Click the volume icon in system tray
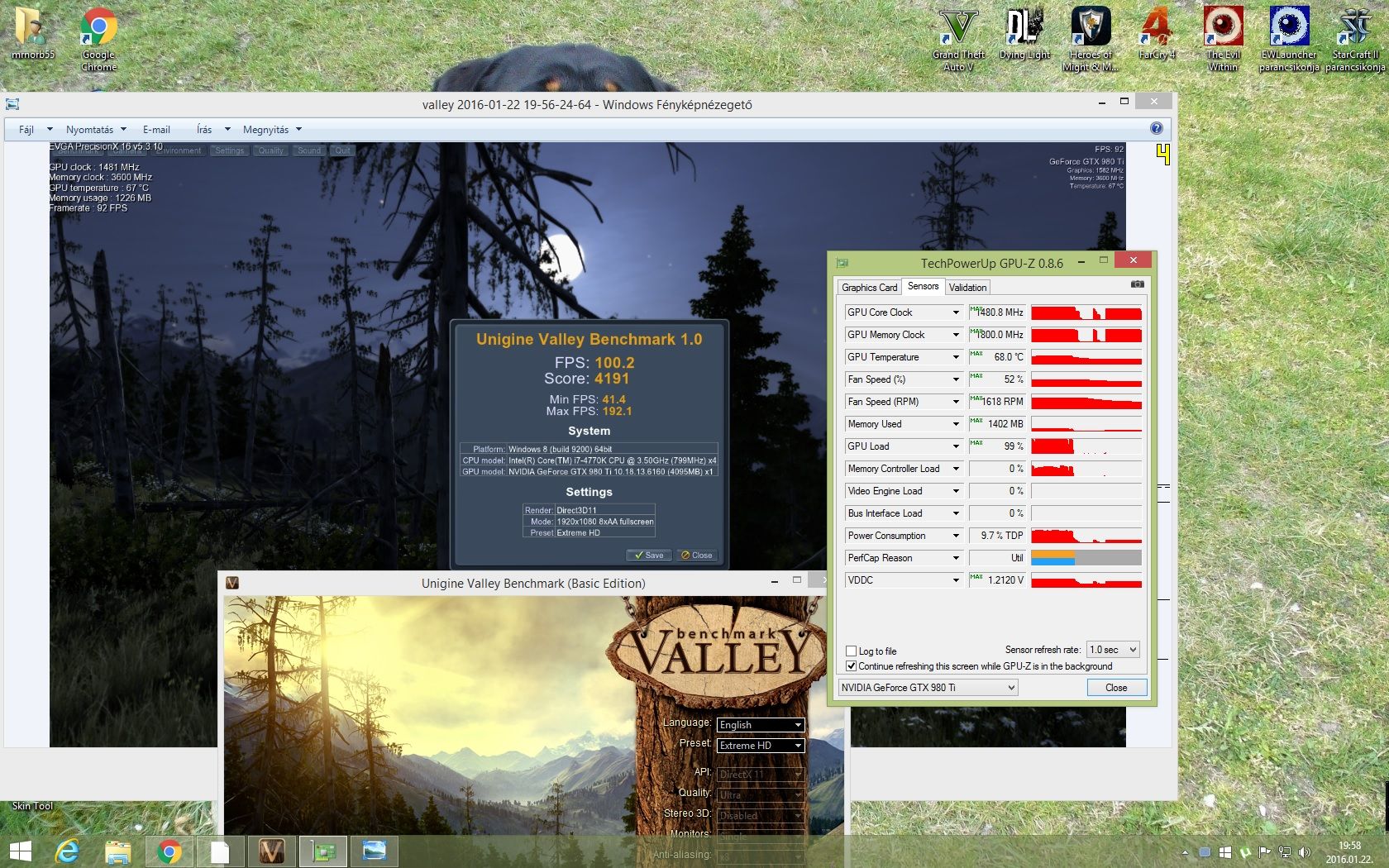This screenshot has height=868, width=1389. pos(1305,851)
